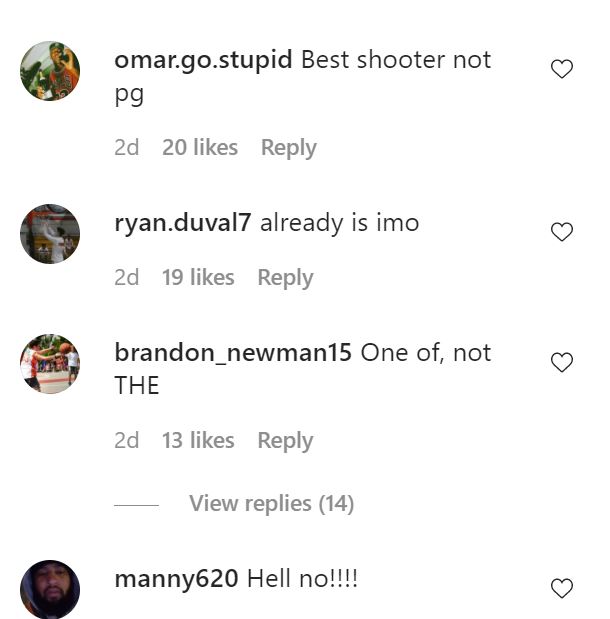
Task: Open username omar.go.stupid
Action: 203,60
